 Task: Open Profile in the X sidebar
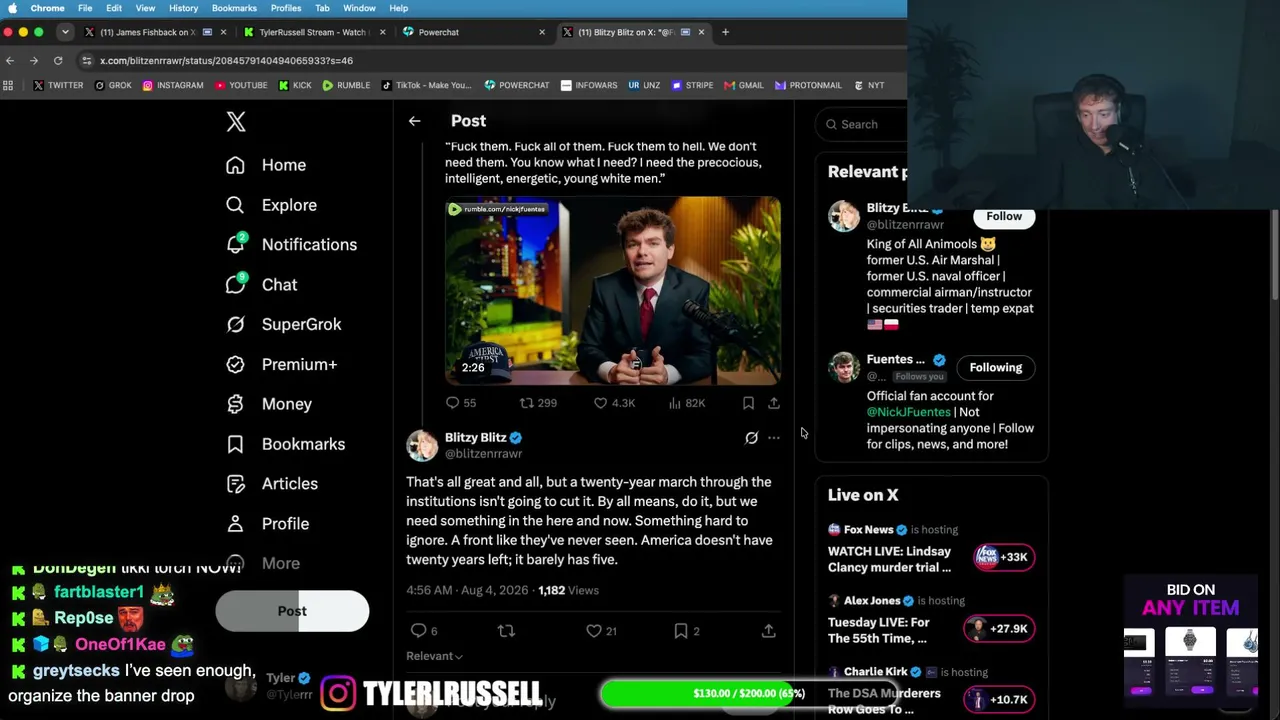267,524
